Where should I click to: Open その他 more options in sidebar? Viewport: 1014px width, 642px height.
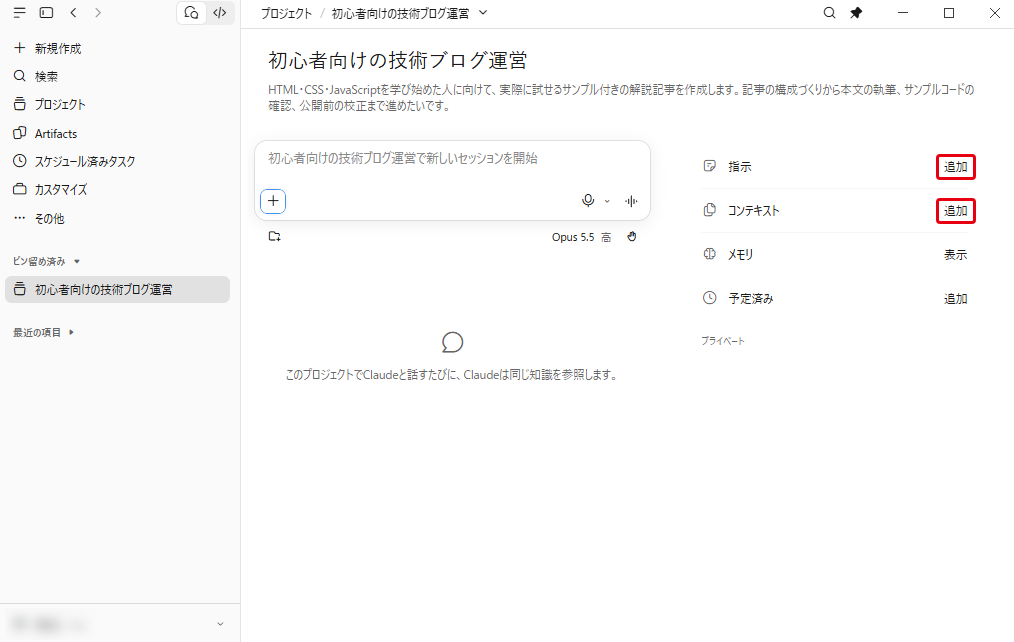point(120,219)
